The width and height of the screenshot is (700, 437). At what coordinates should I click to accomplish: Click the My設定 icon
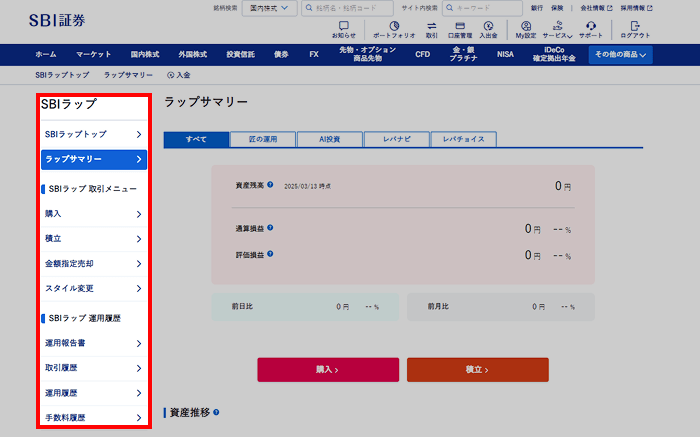click(526, 29)
